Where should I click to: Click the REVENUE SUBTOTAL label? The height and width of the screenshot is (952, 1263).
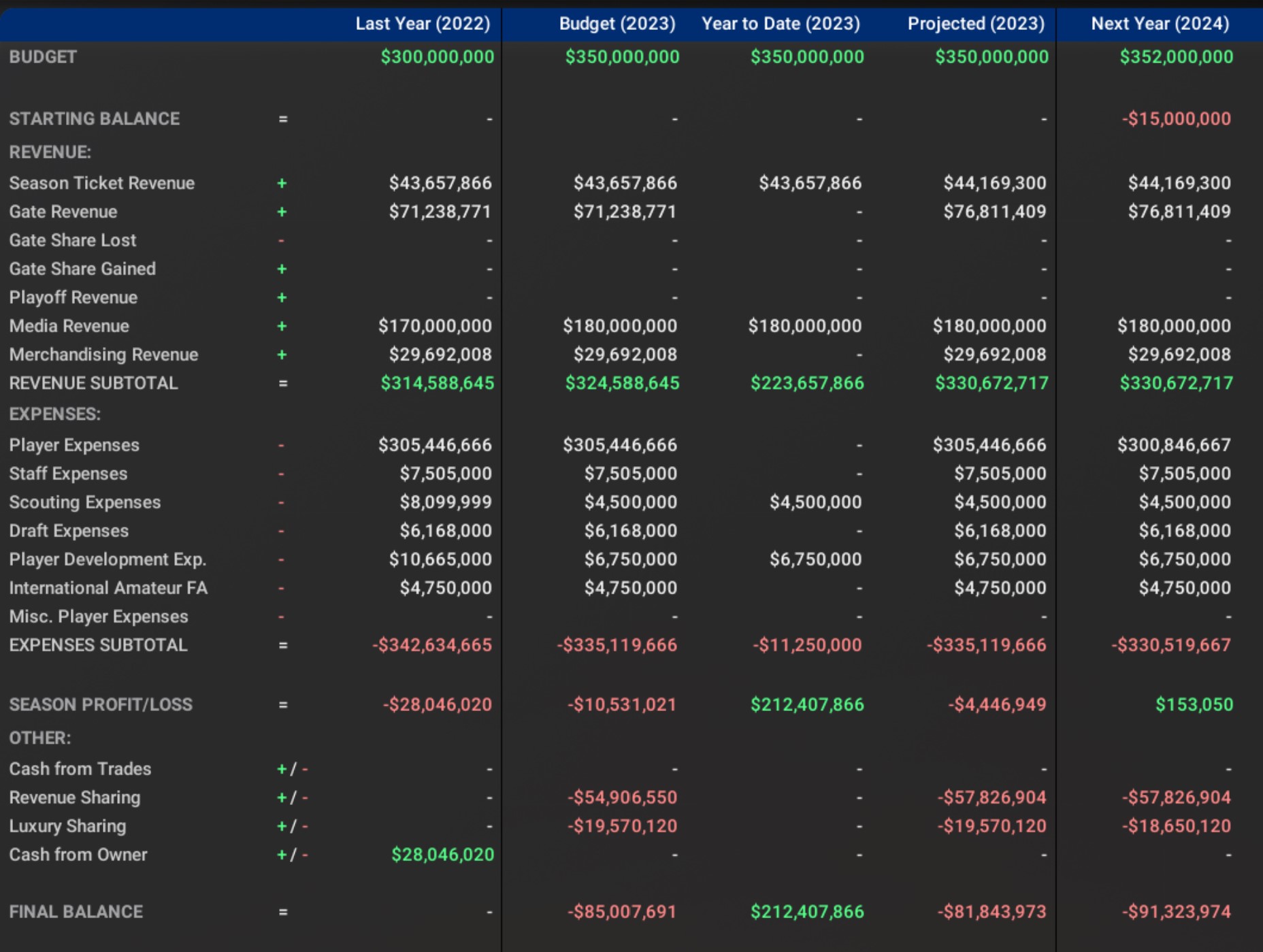[94, 383]
